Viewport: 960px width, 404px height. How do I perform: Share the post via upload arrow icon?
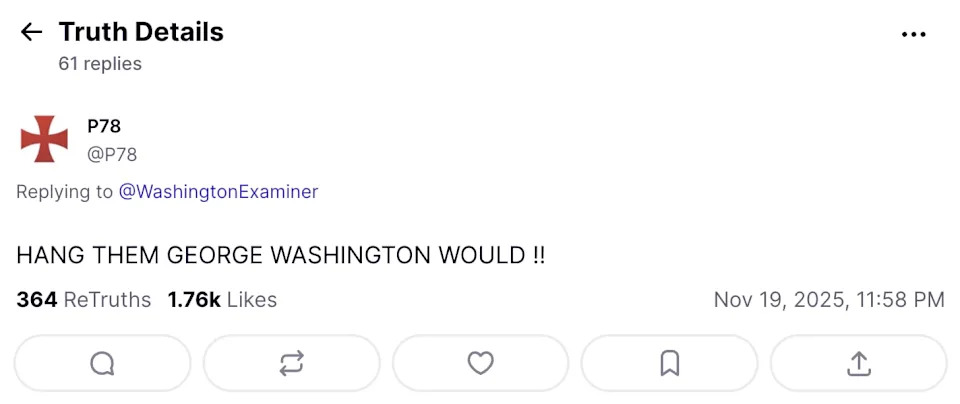tap(858, 363)
